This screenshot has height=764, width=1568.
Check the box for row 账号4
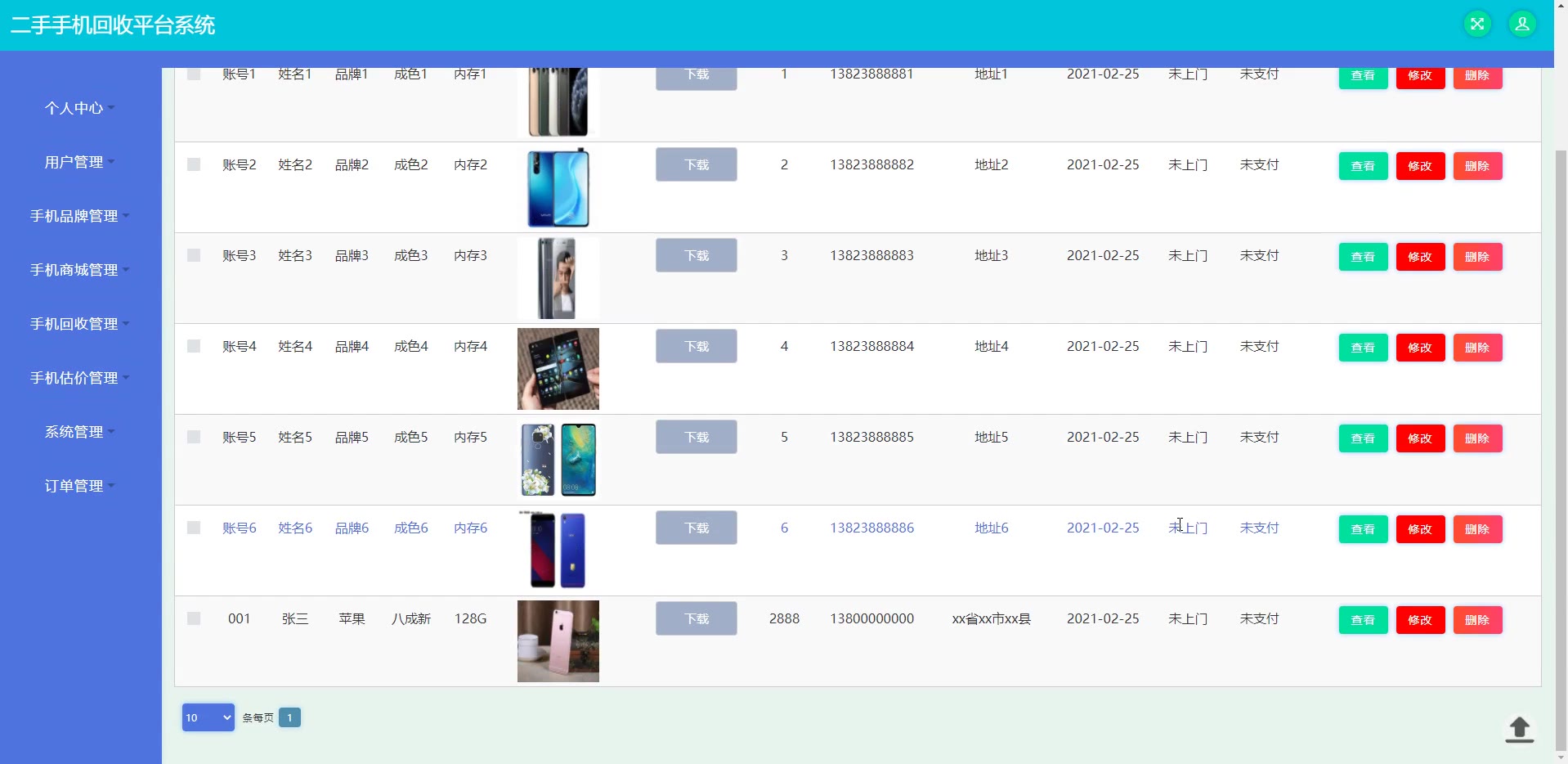click(194, 346)
